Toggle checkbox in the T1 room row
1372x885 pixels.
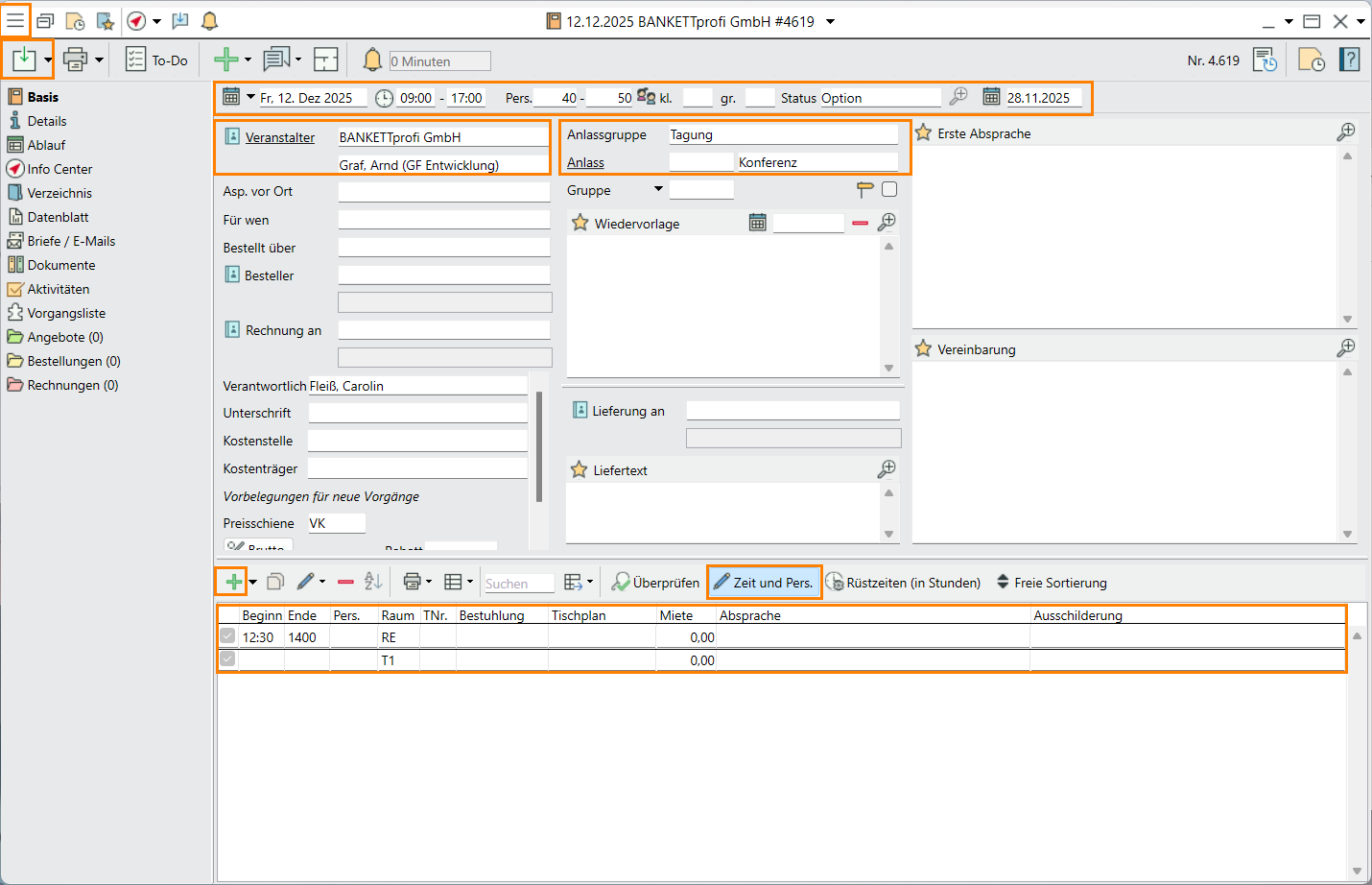227,658
